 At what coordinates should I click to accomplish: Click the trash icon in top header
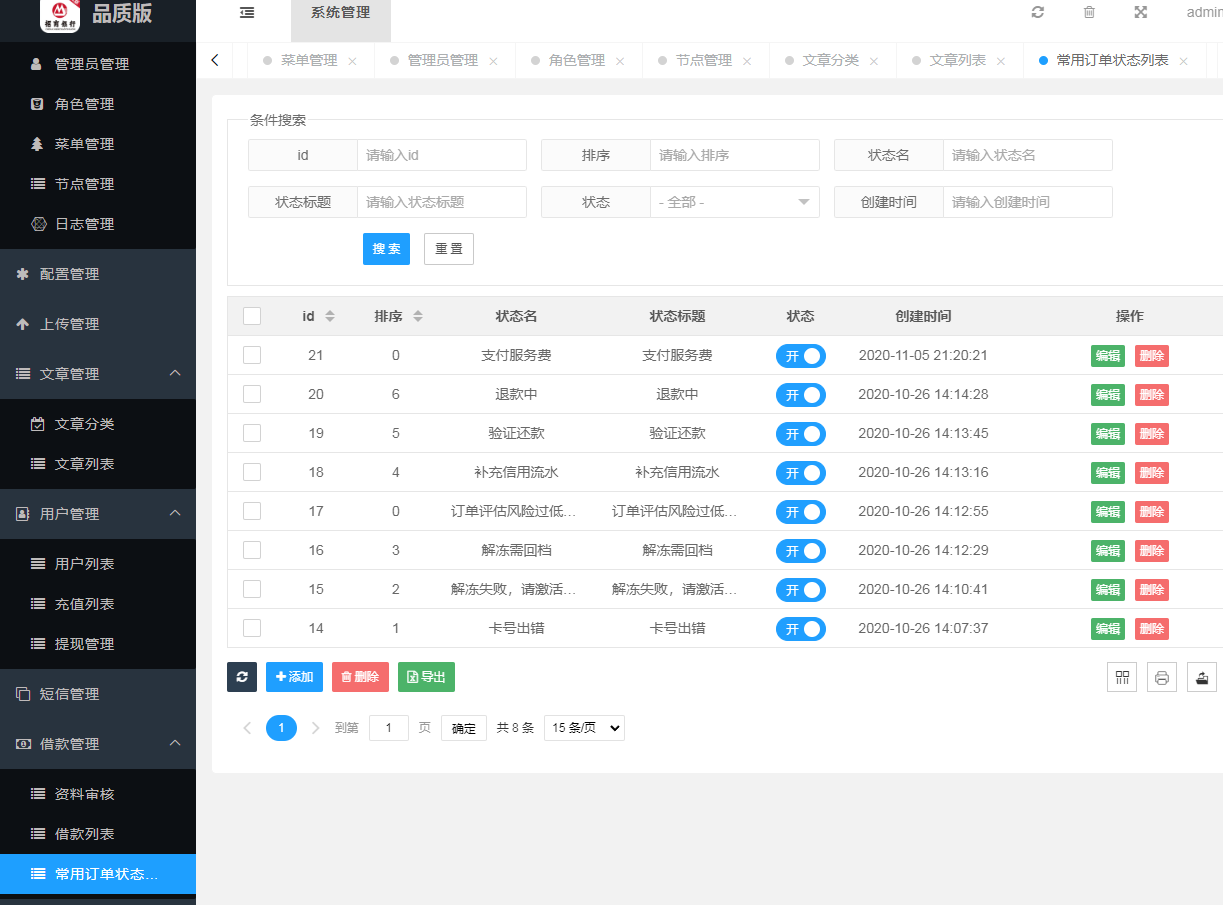tap(1089, 12)
